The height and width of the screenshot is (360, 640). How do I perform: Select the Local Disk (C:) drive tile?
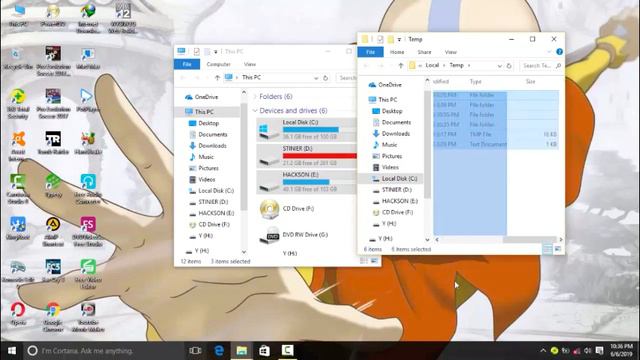click(x=307, y=129)
